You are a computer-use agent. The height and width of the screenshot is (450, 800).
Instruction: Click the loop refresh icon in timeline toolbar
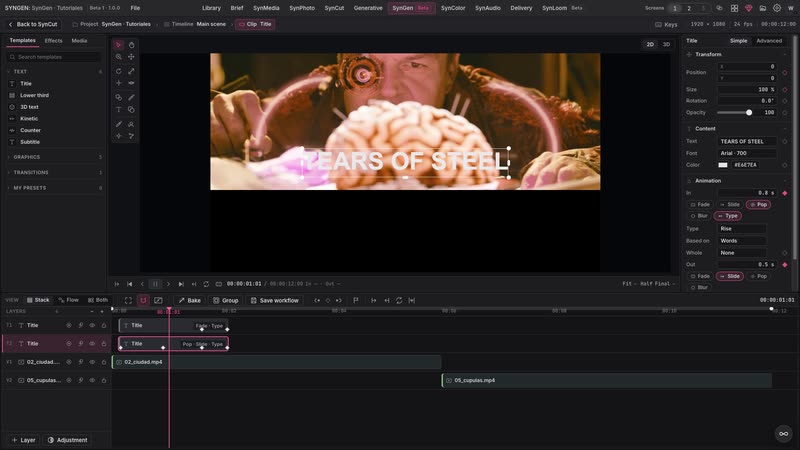399,301
